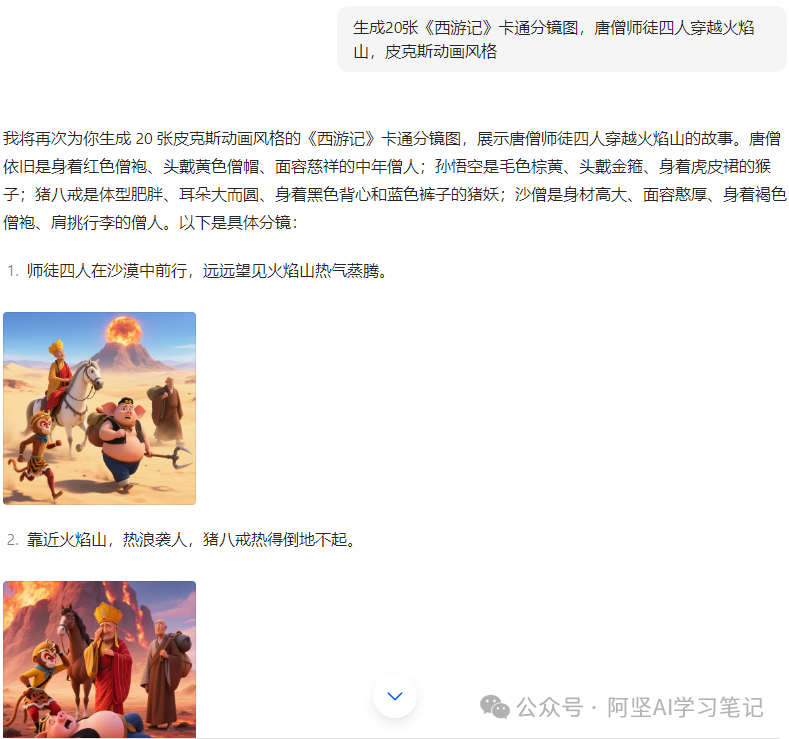This screenshot has height=739, width=789.
Task: Click the watermark text 阿坚AI学习笔记
Action: [685, 707]
